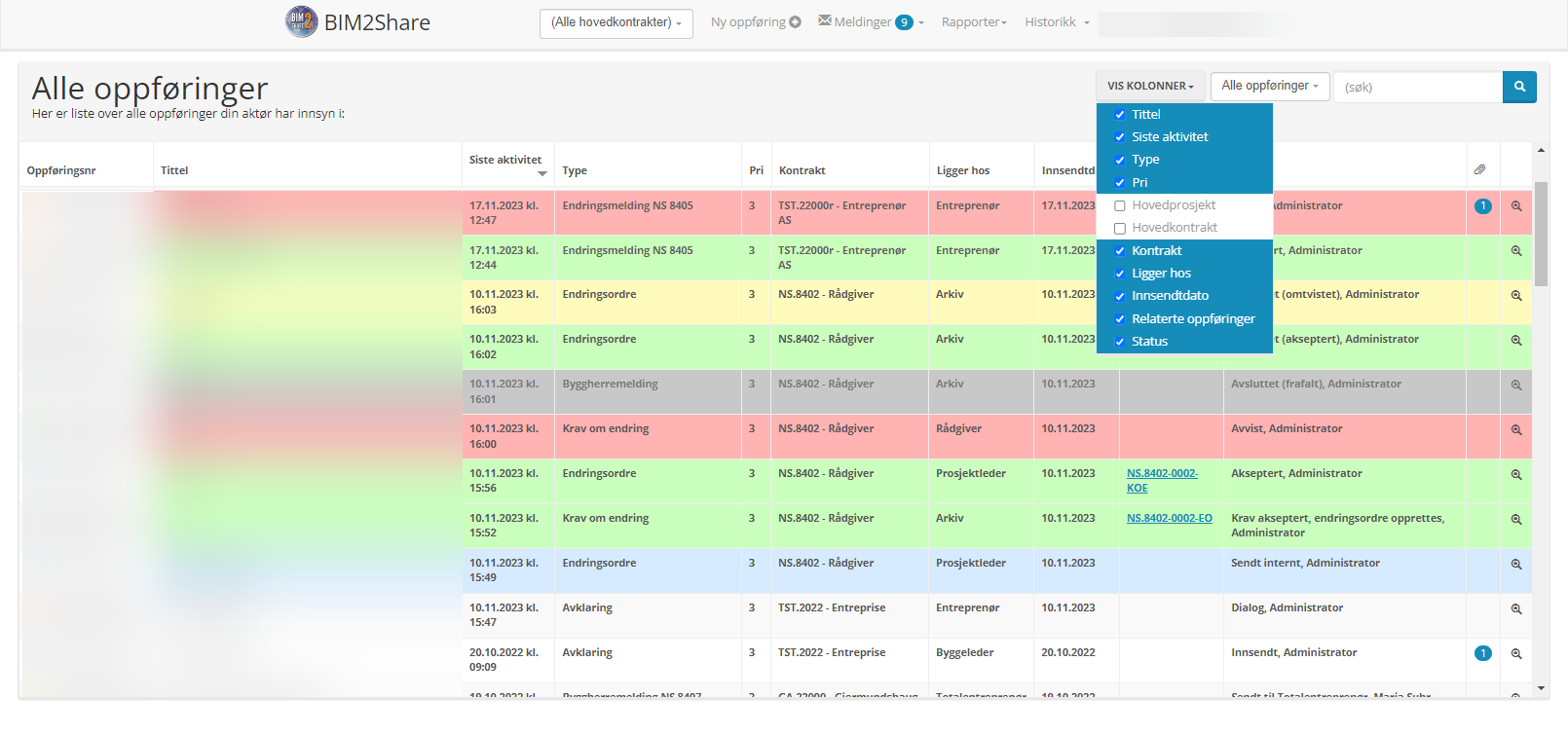Open details magnifier for 10.11.2023 15:49 row
The width and height of the screenshot is (1568, 735).
(x=1516, y=565)
